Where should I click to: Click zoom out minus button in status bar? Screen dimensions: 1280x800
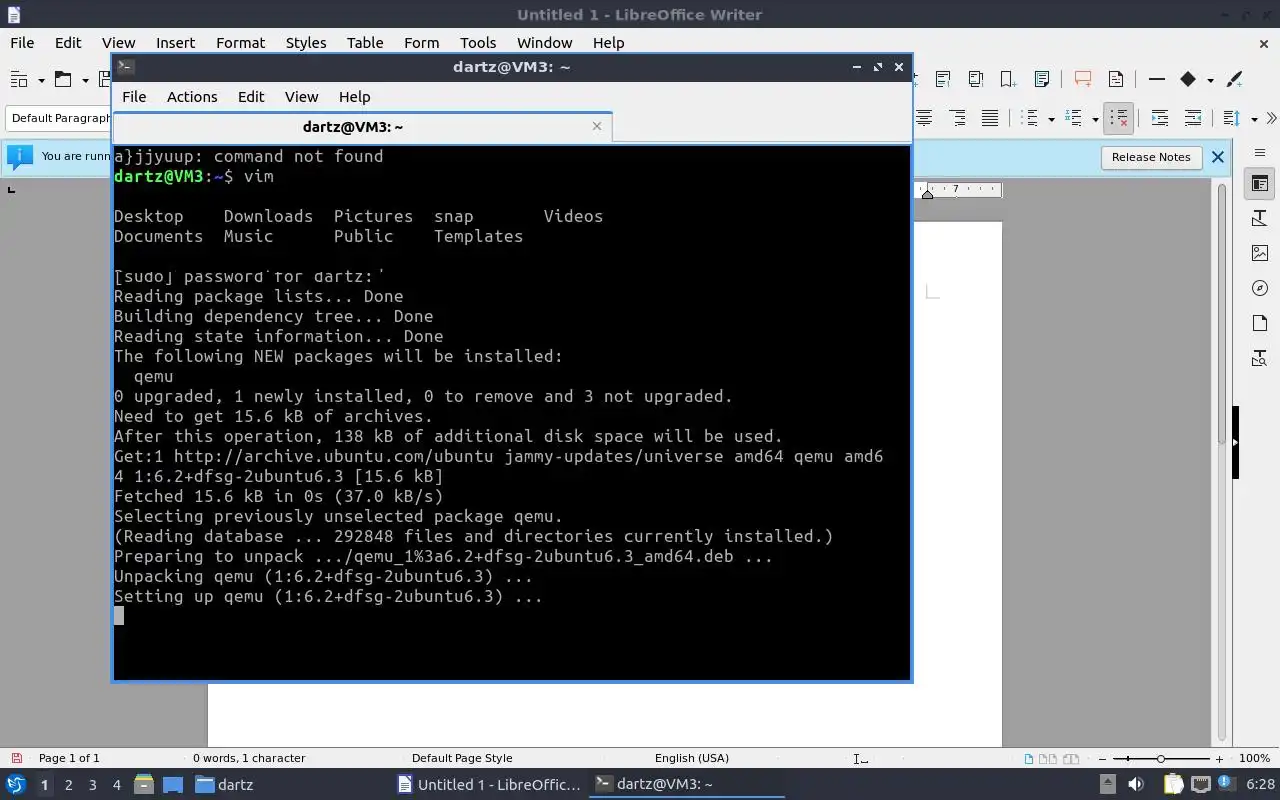point(1101,759)
